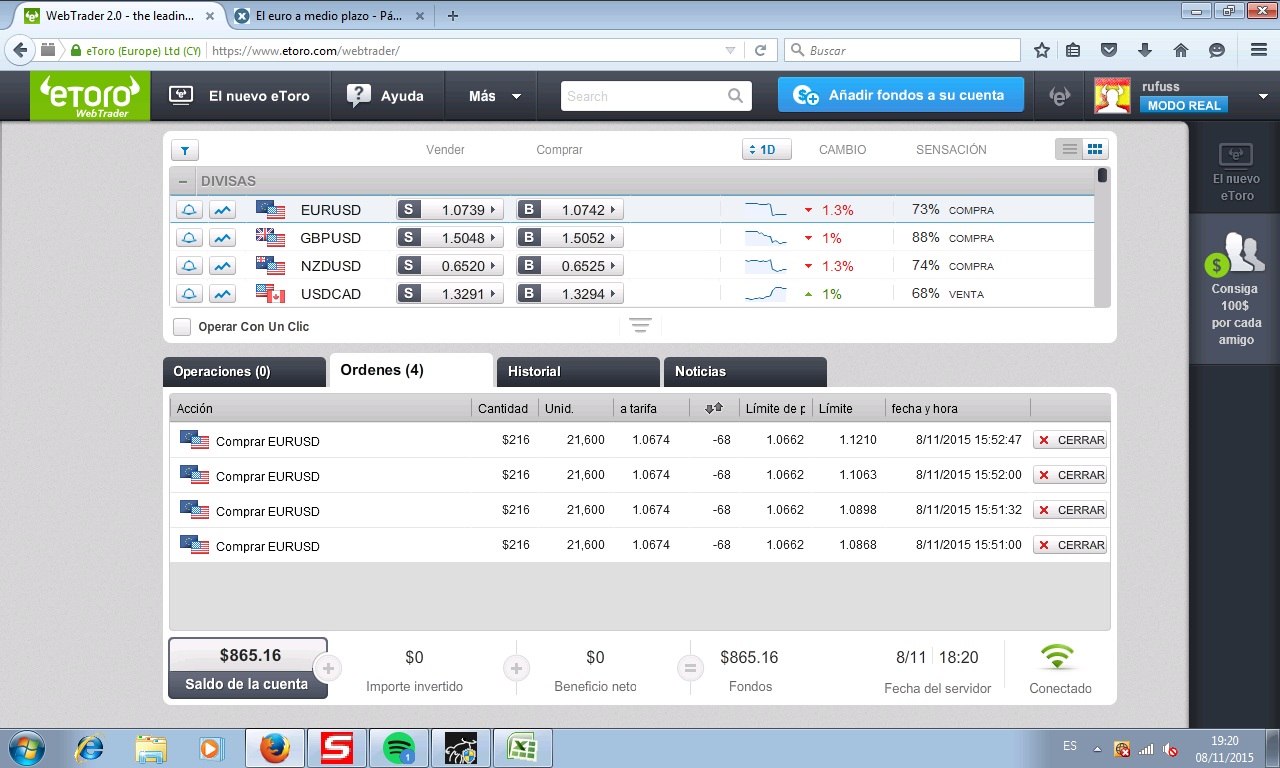Open Excel from the taskbar

coord(521,748)
